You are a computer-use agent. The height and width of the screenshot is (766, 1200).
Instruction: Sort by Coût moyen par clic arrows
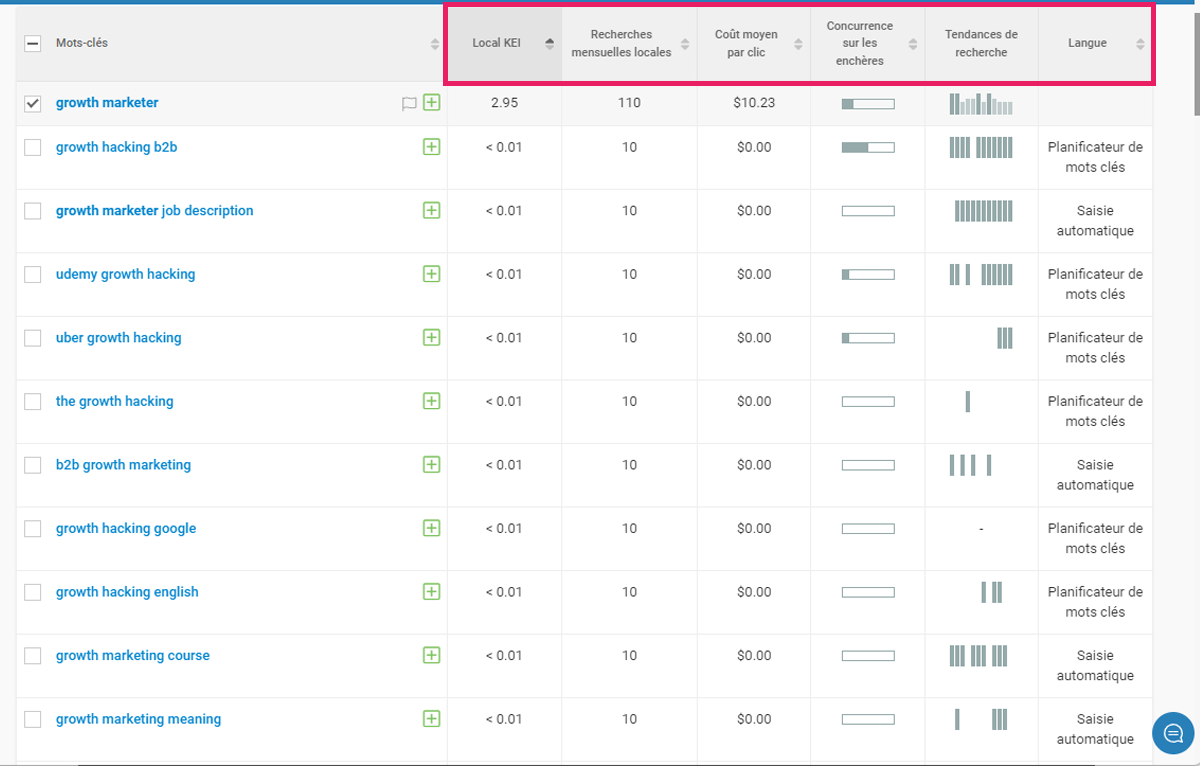[798, 44]
